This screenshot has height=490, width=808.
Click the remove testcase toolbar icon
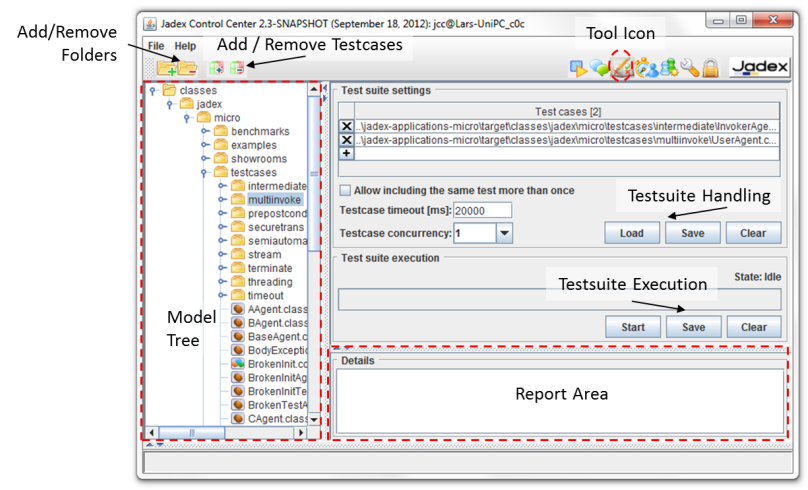click(236, 68)
